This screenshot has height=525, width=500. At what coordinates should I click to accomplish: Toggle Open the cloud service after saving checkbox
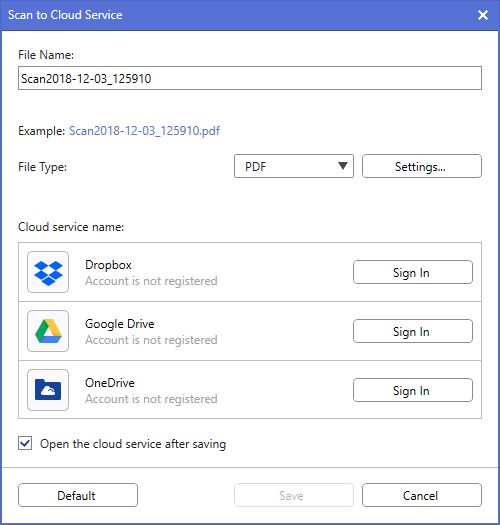(x=25, y=443)
